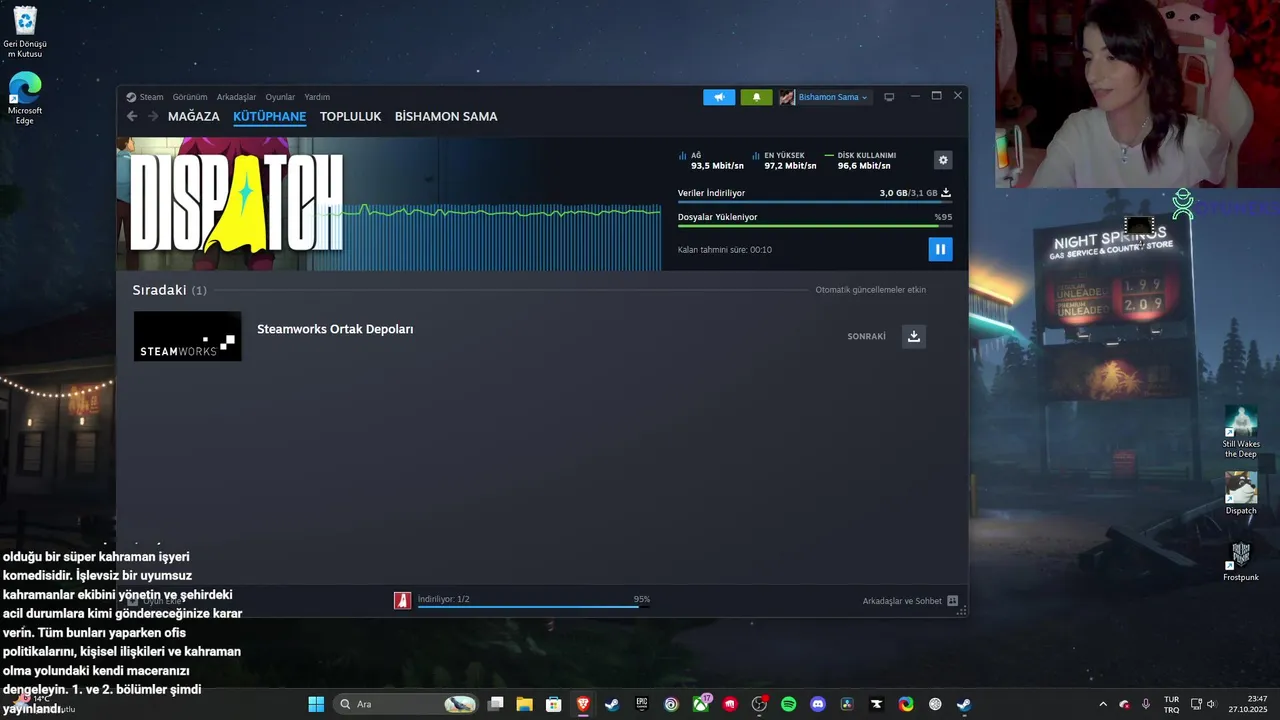Open Xbox app from taskbar
Viewport: 1280px width, 720px height.
[701, 704]
